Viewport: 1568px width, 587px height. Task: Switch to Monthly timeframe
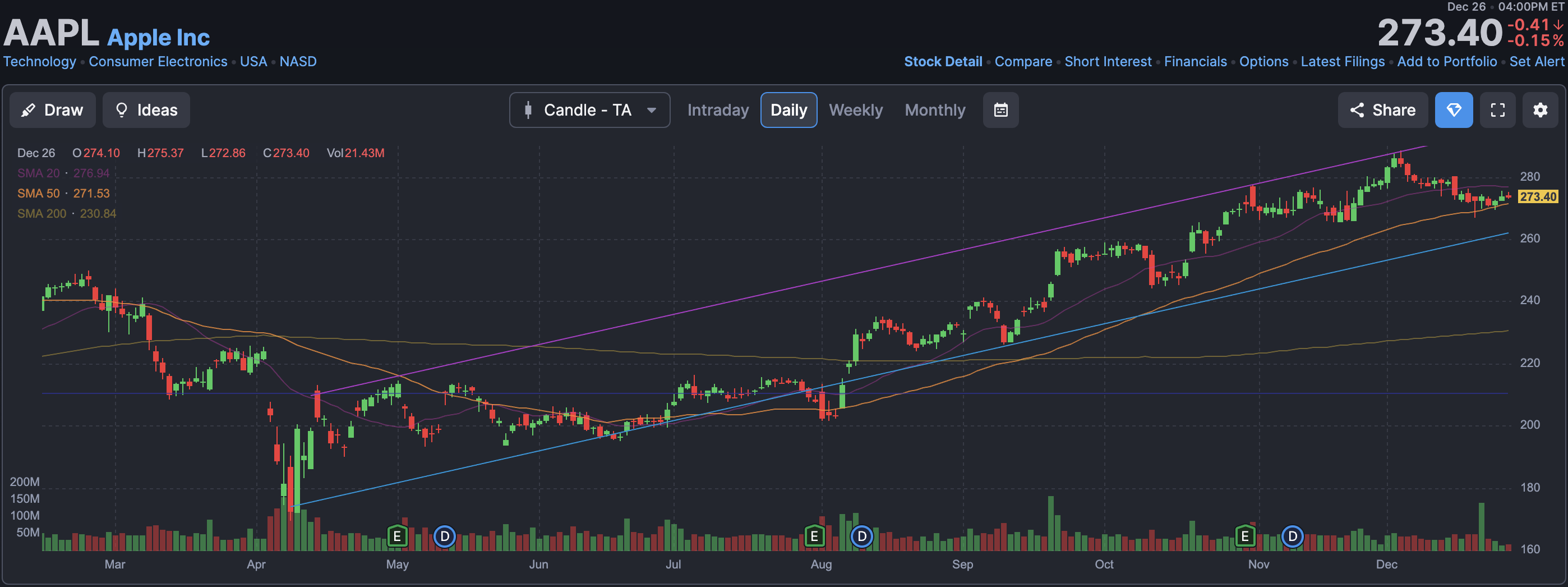pyautogui.click(x=935, y=110)
